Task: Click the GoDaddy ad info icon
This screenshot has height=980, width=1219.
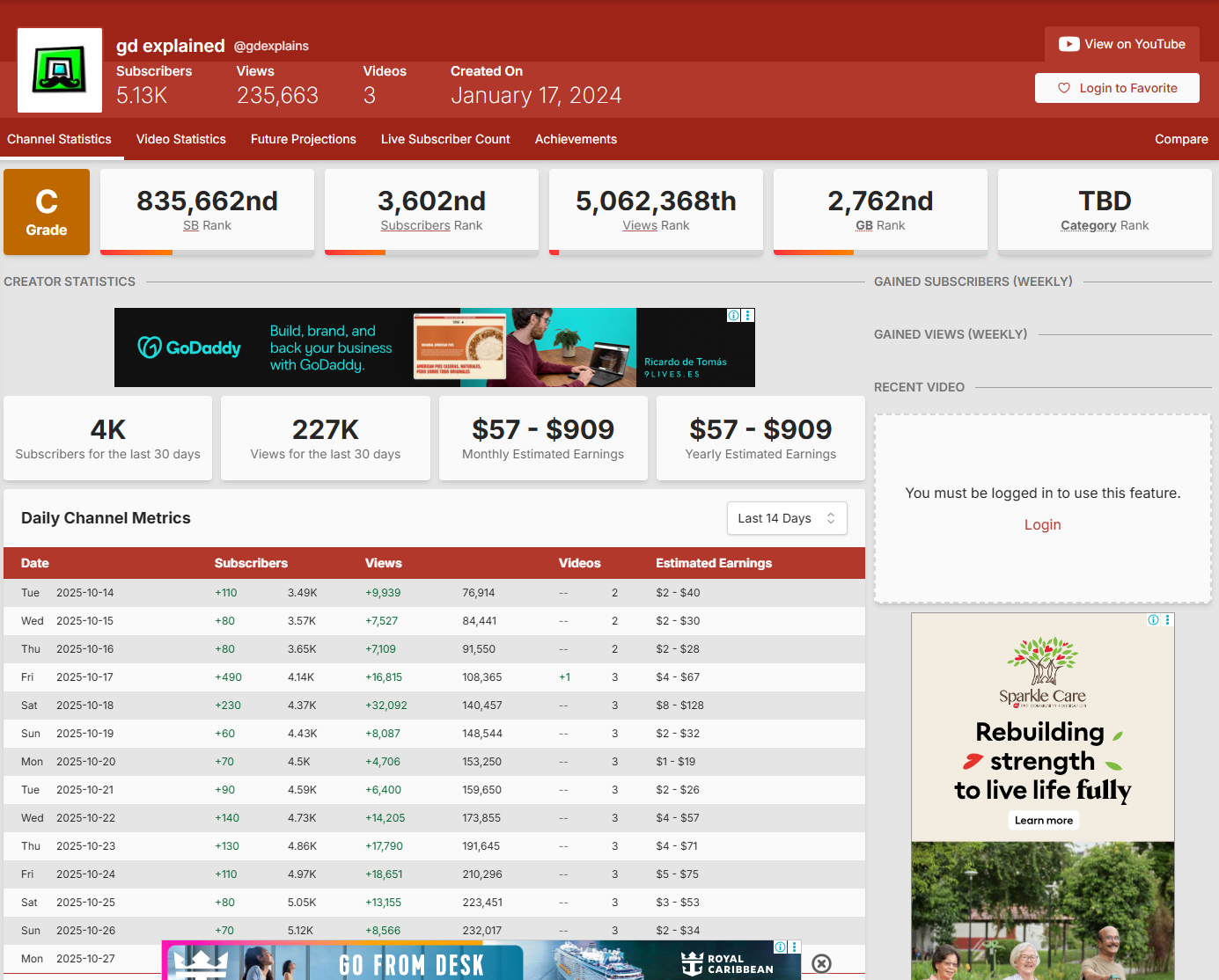Action: (733, 315)
